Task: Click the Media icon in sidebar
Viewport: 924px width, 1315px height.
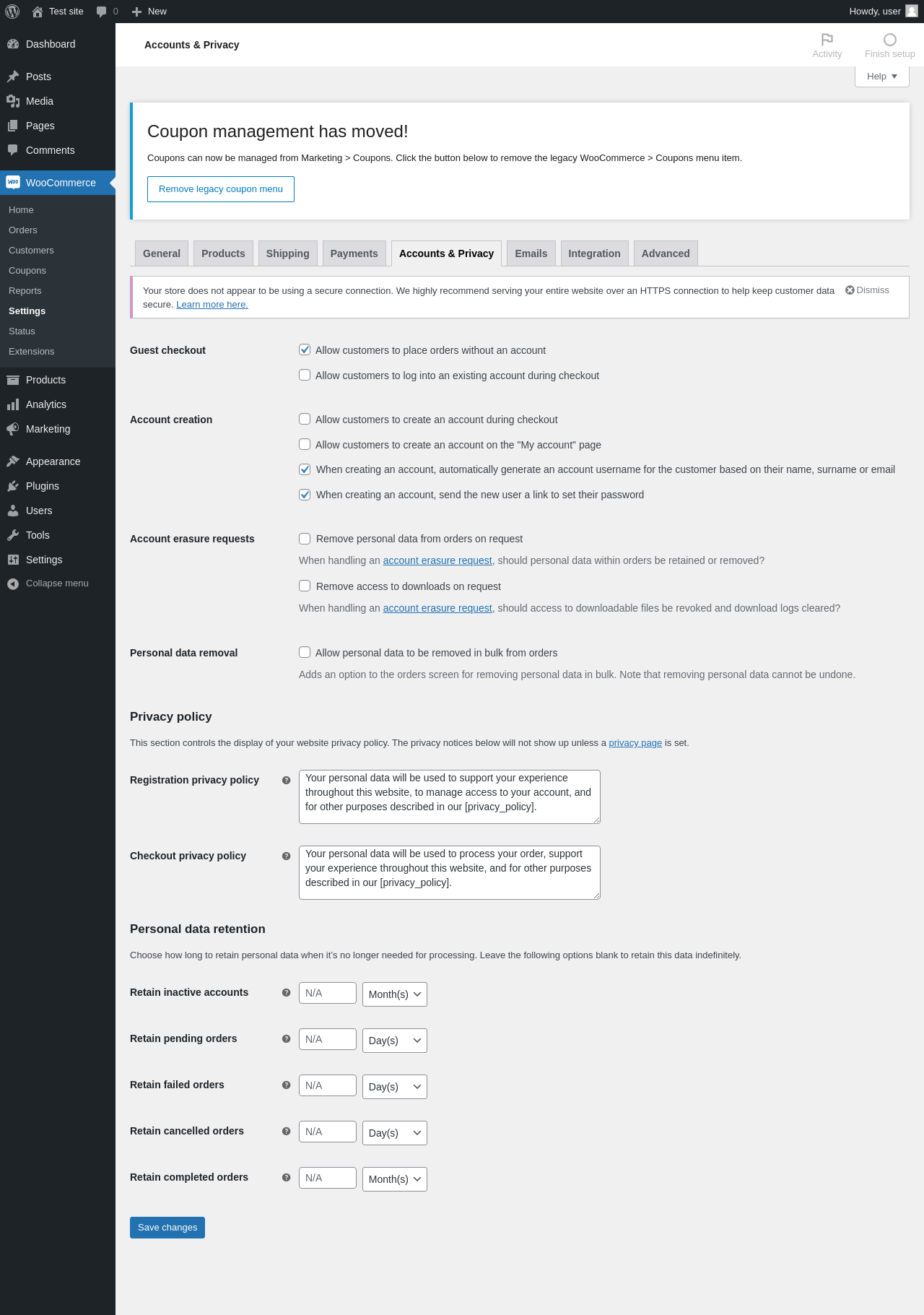Action: 13,101
